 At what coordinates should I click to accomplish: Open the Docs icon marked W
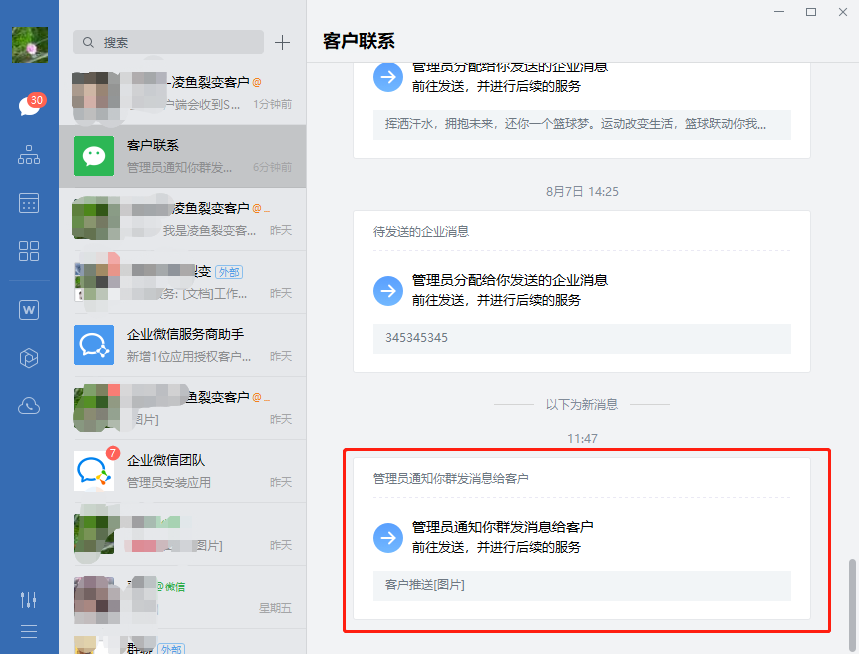click(x=29, y=310)
